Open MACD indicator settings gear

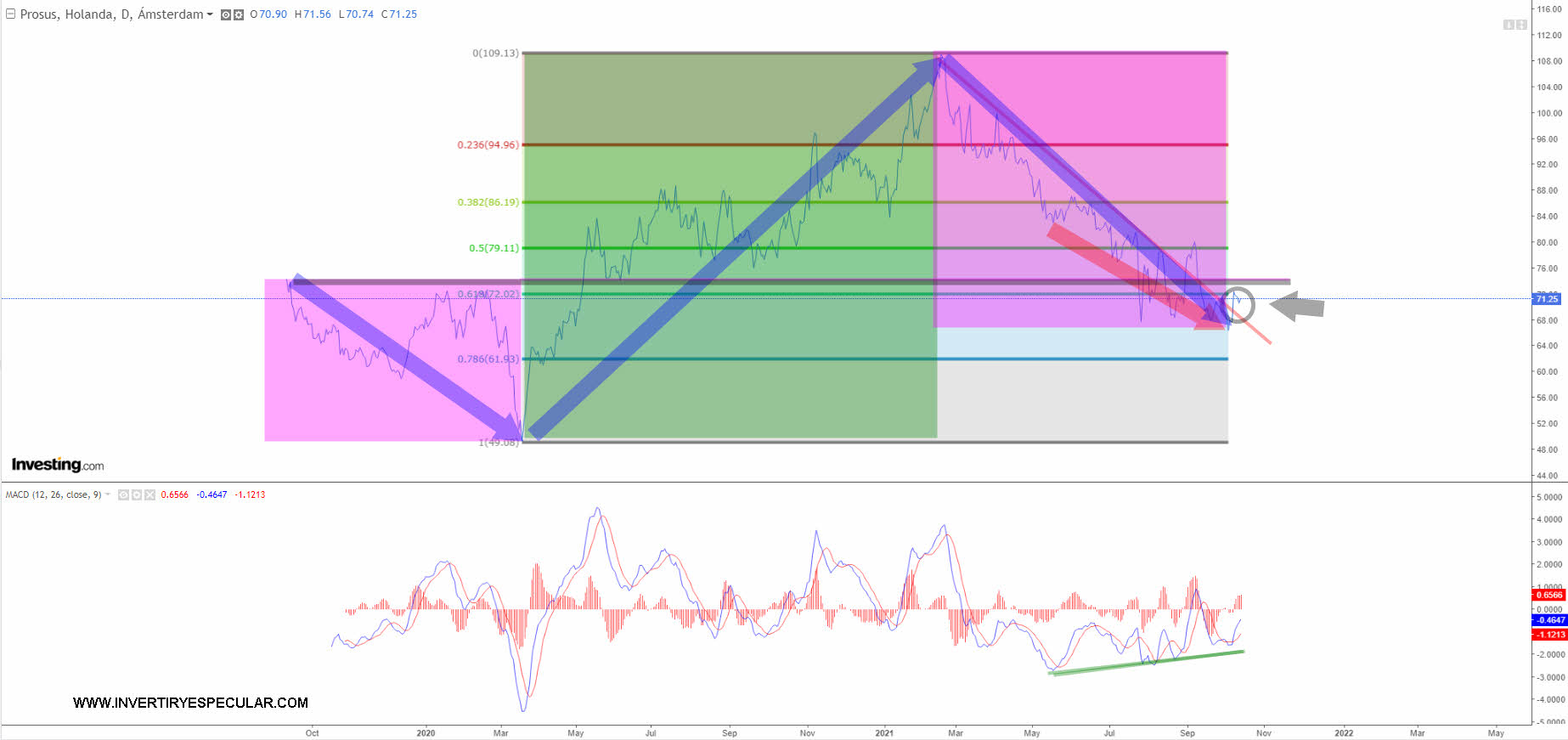click(137, 494)
